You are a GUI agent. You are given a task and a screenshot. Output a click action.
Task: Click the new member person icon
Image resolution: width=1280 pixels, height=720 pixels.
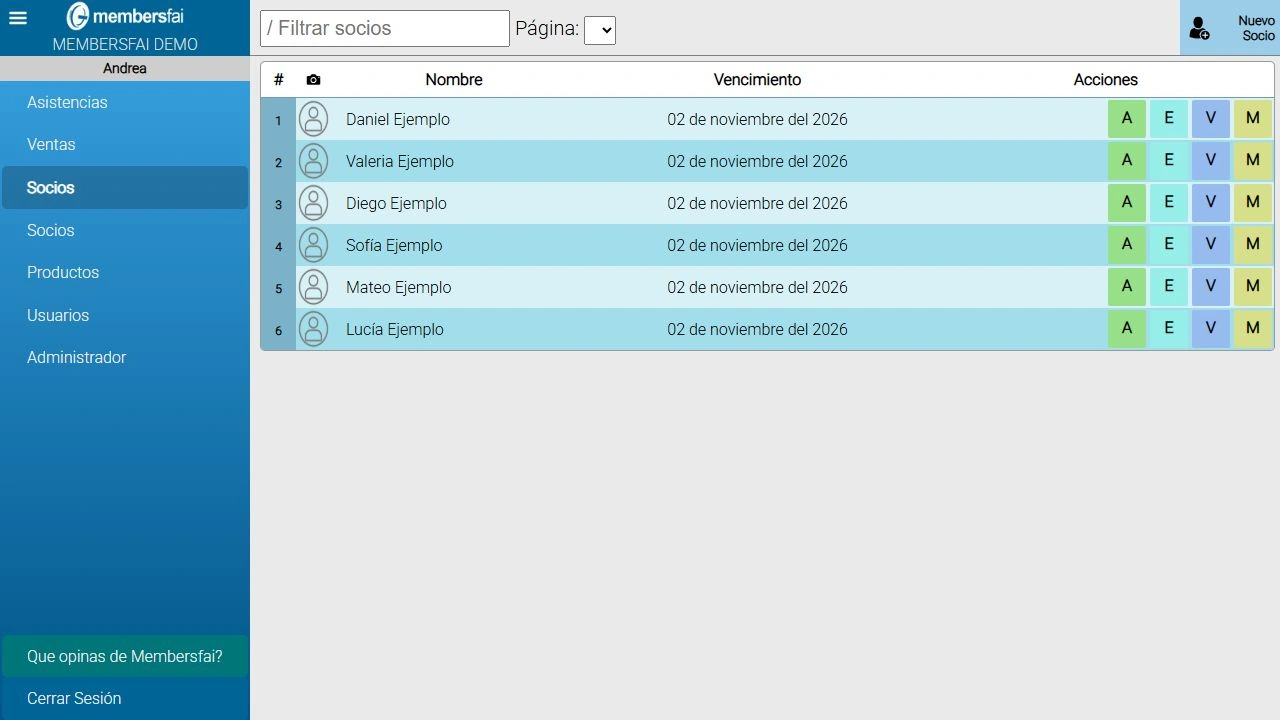(x=1199, y=28)
